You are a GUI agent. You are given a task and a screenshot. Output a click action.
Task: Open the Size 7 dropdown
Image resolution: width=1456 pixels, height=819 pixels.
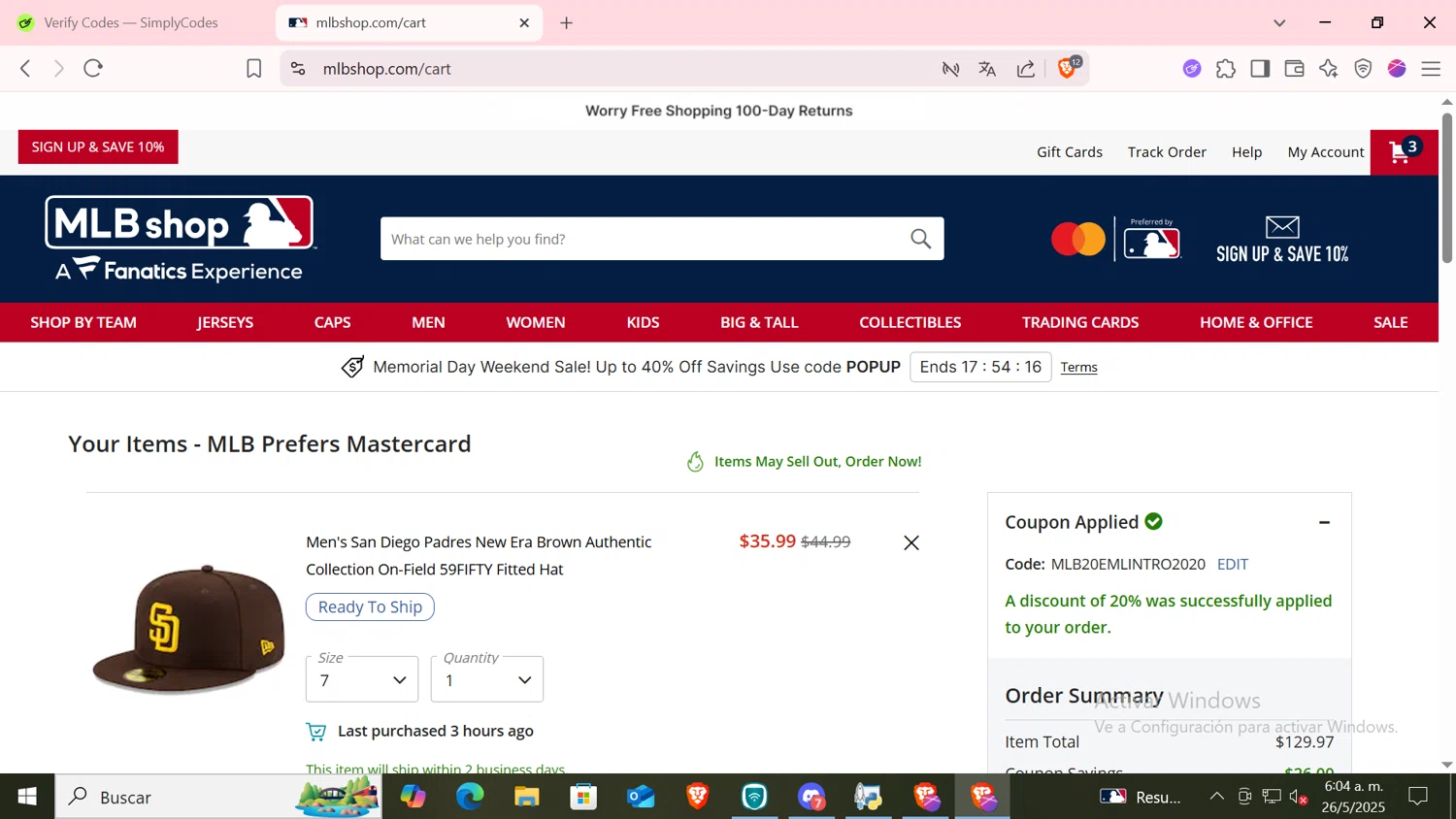pos(362,679)
